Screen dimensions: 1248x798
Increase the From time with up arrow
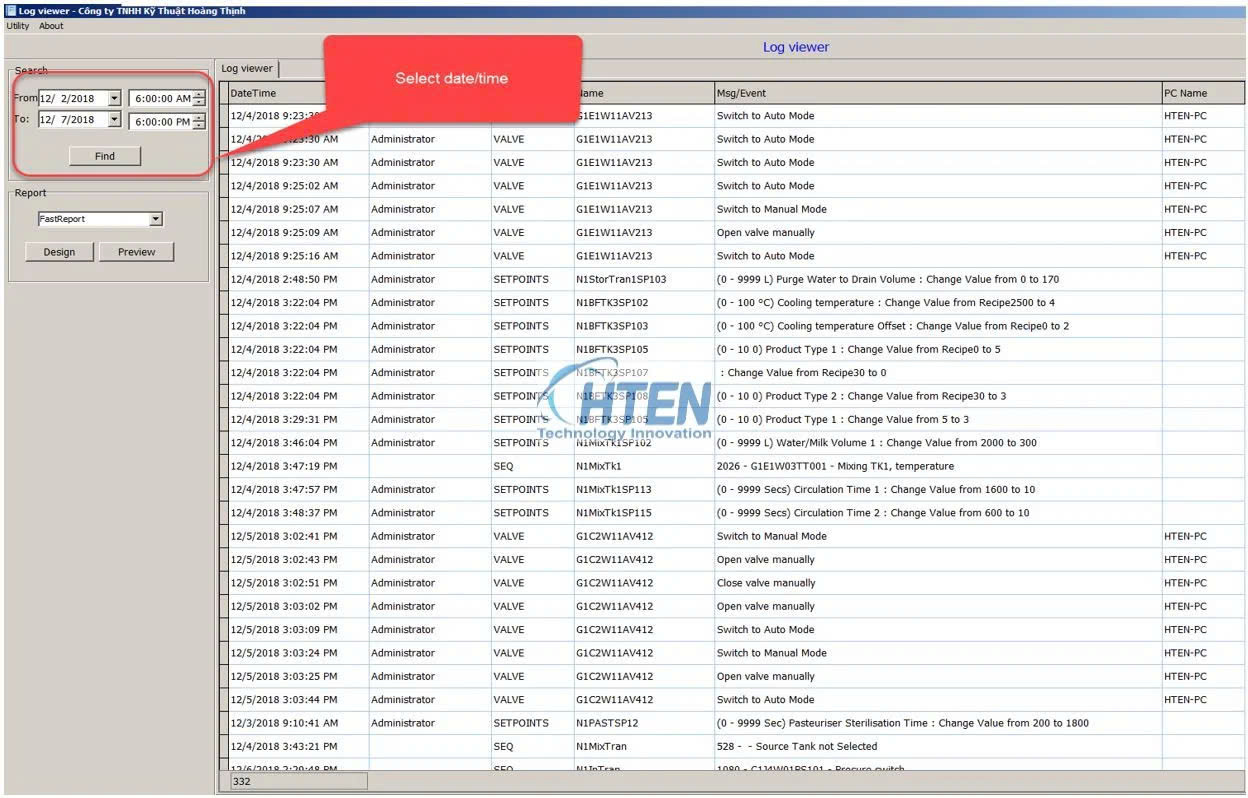(199, 94)
